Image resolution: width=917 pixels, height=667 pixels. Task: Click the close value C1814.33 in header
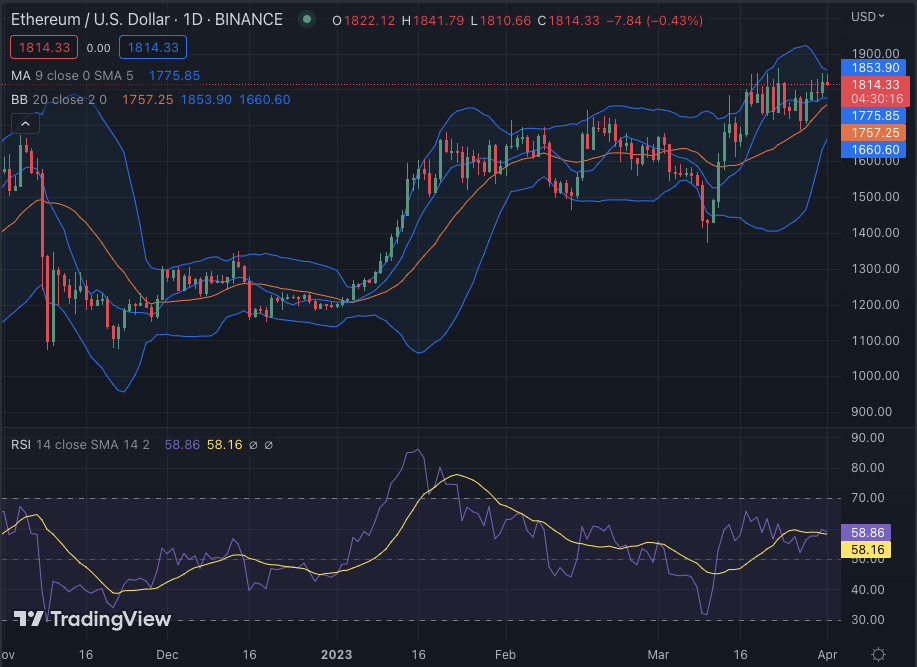tap(568, 20)
